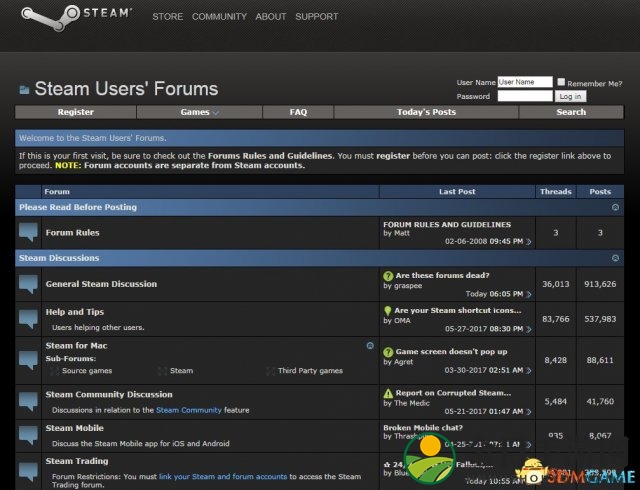Click the folder icon beside Steam Users' Forums
Image resolution: width=640 pixels, height=490 pixels.
(x=24, y=89)
